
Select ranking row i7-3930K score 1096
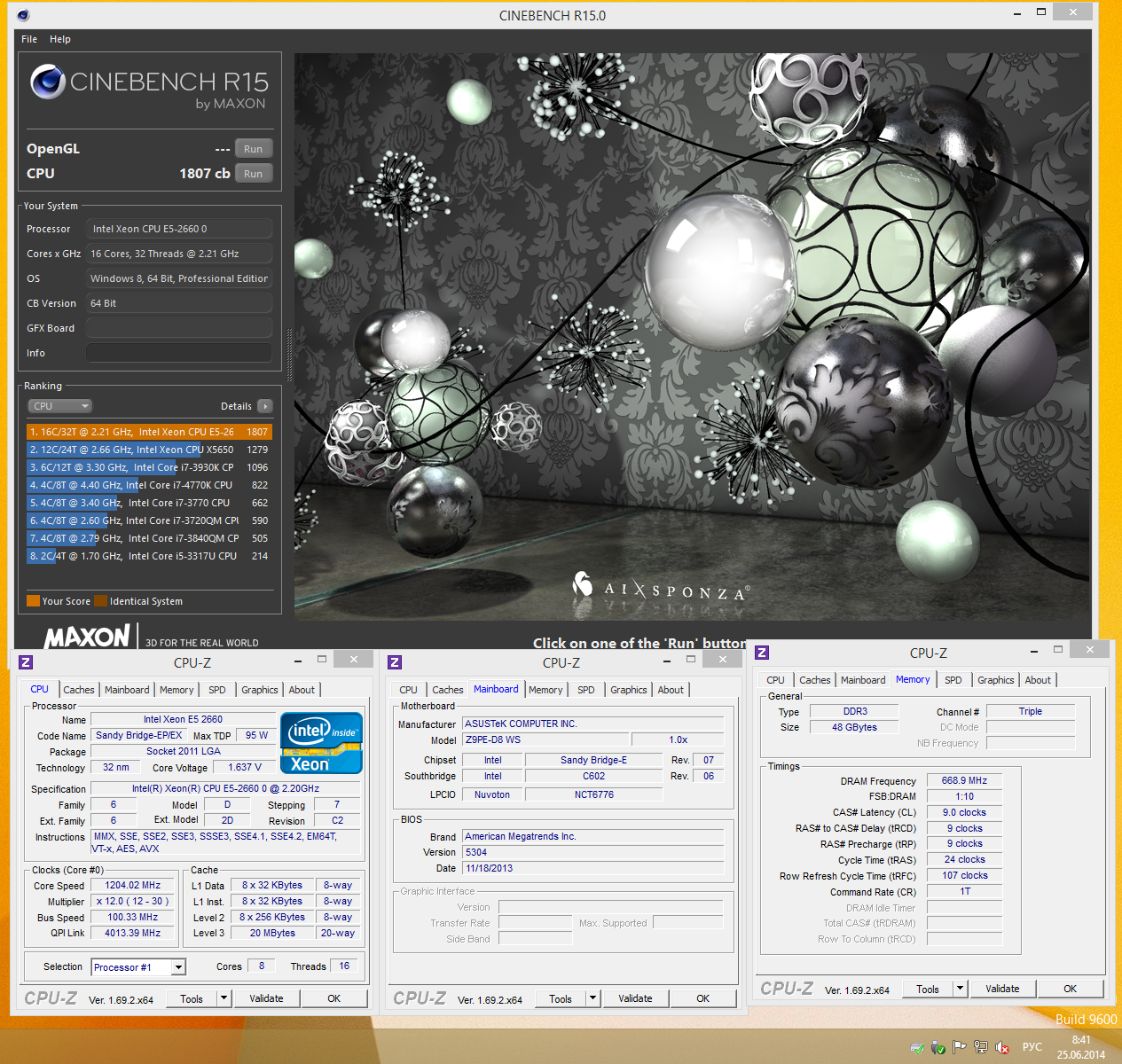click(149, 467)
